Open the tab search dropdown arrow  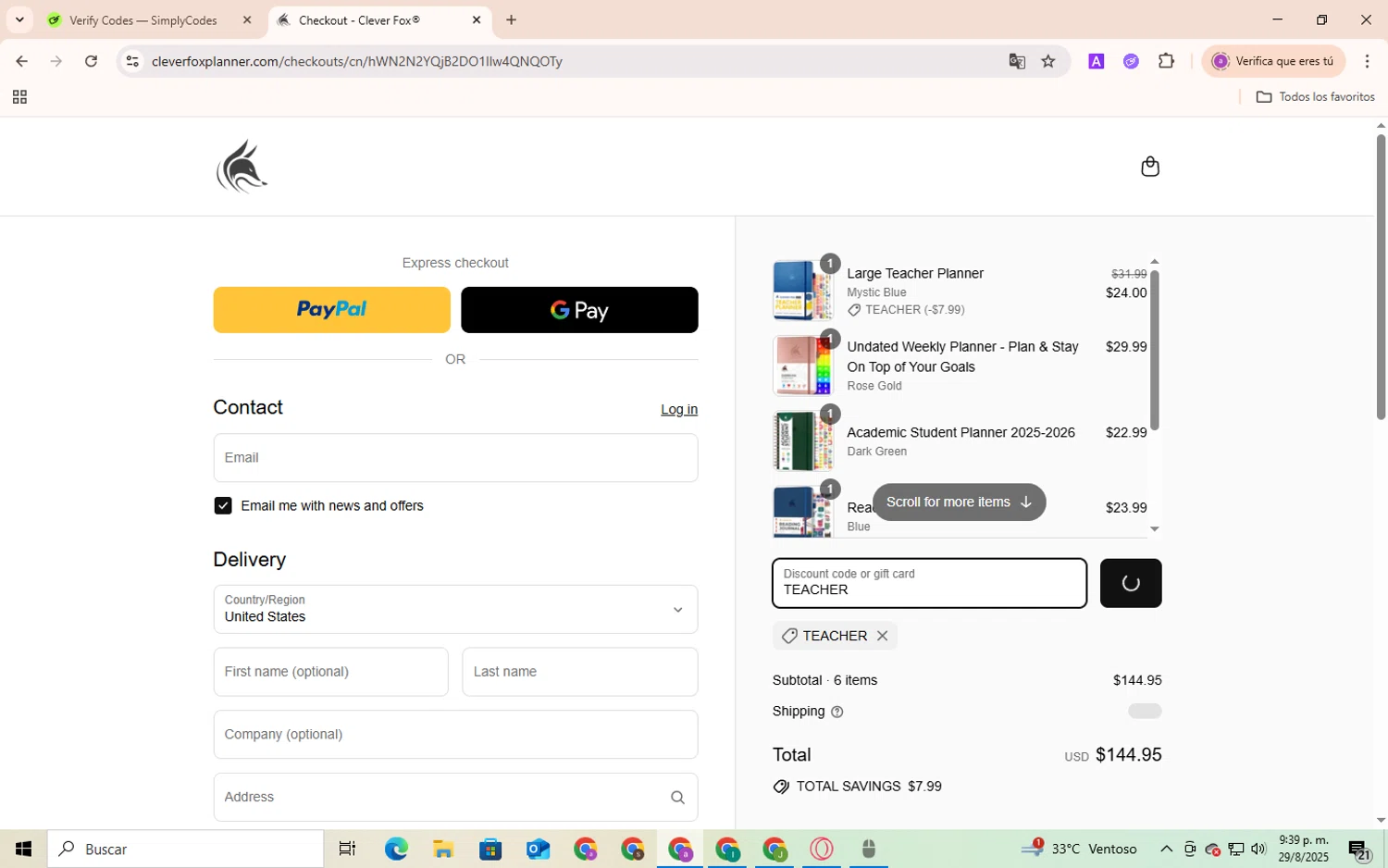19,20
